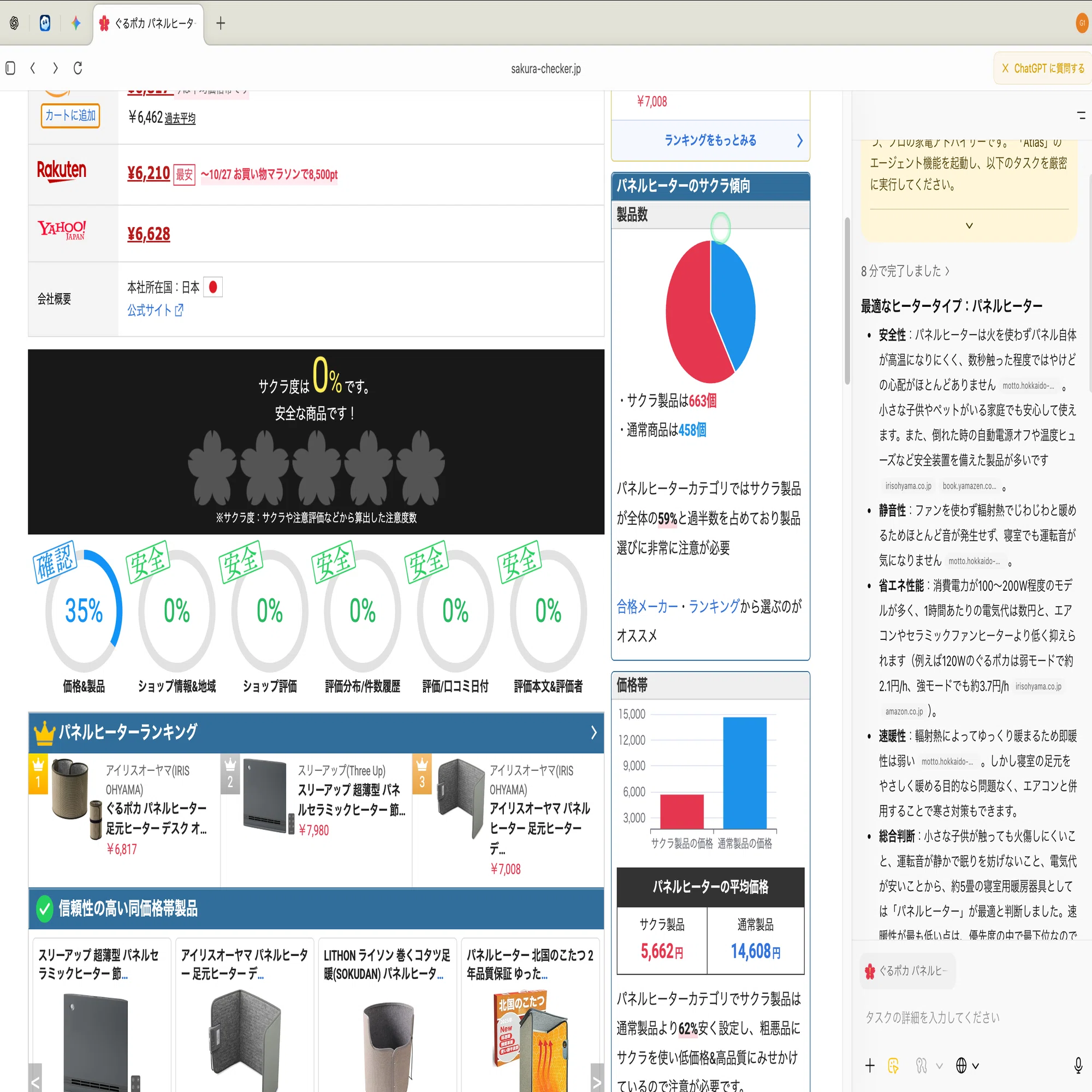The image size is (1092, 1092).
Task: Show next items in carousel
Action: click(x=597, y=1078)
